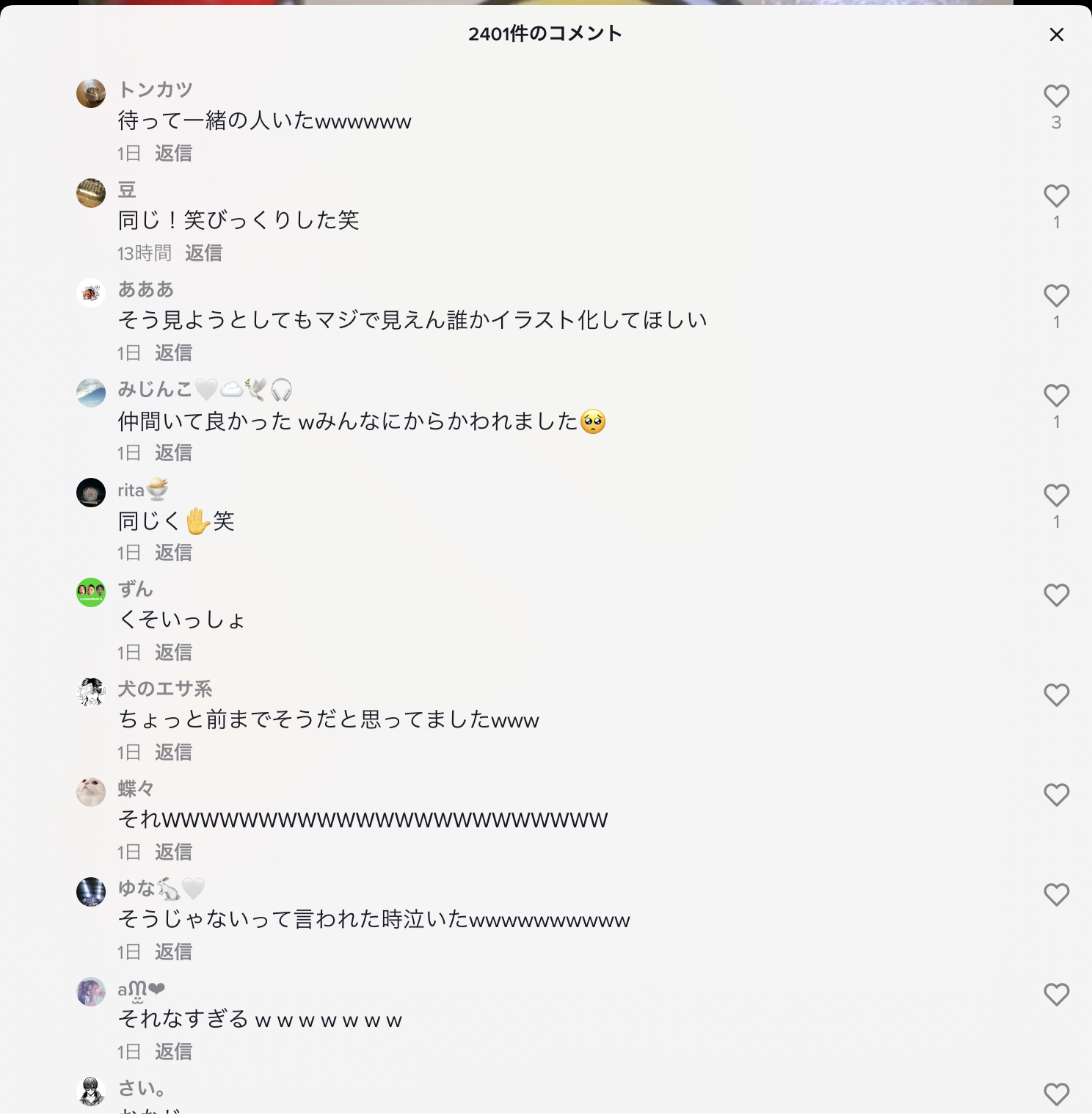The height and width of the screenshot is (1118, 1092).
Task: Reply to ゆな's comment
Action: click(173, 952)
